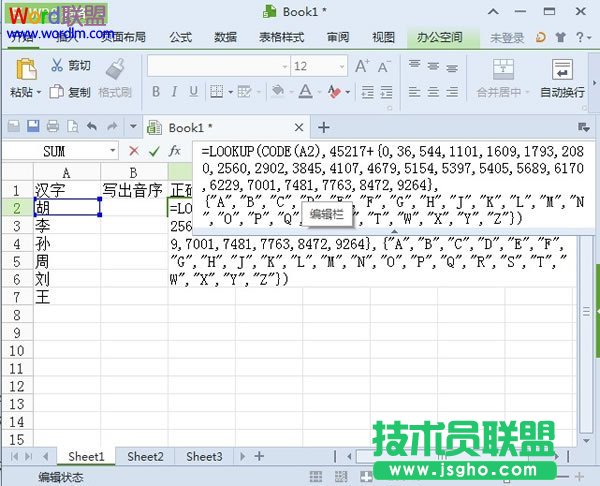Click the clear format eraser icon
This screenshot has width=600, height=486.
tap(334, 92)
